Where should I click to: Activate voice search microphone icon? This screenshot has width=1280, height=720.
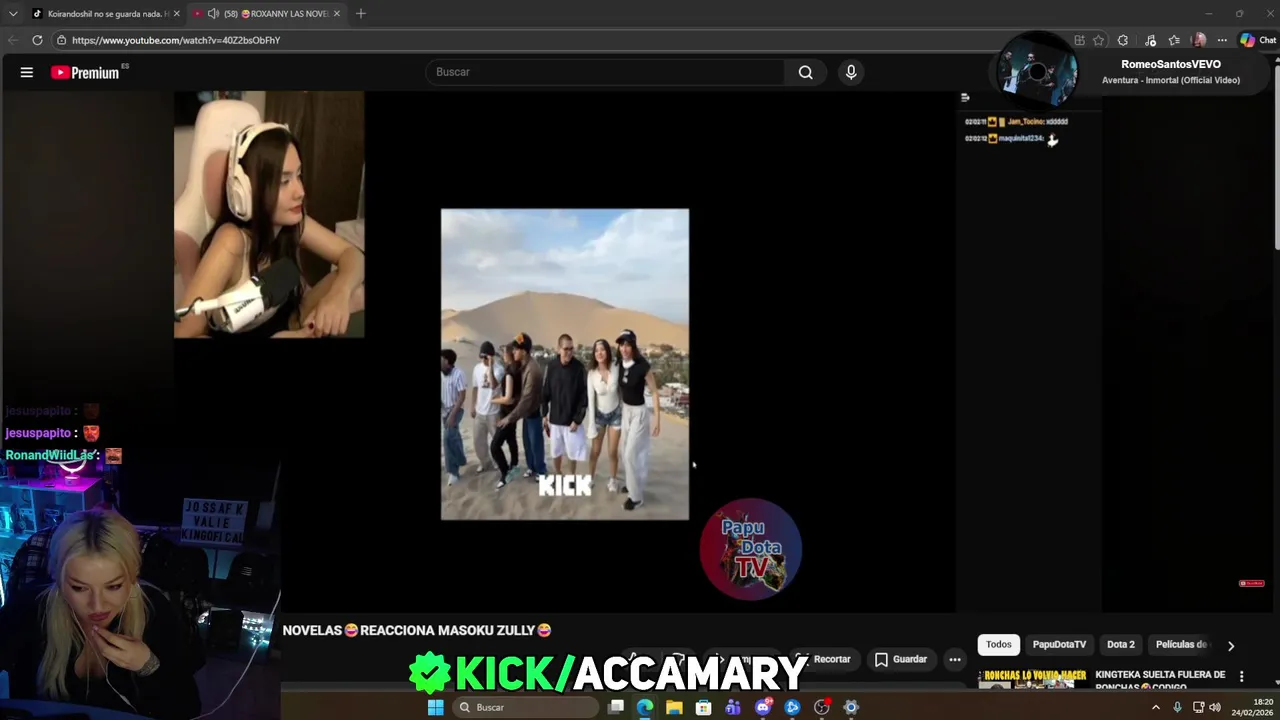[x=851, y=72]
